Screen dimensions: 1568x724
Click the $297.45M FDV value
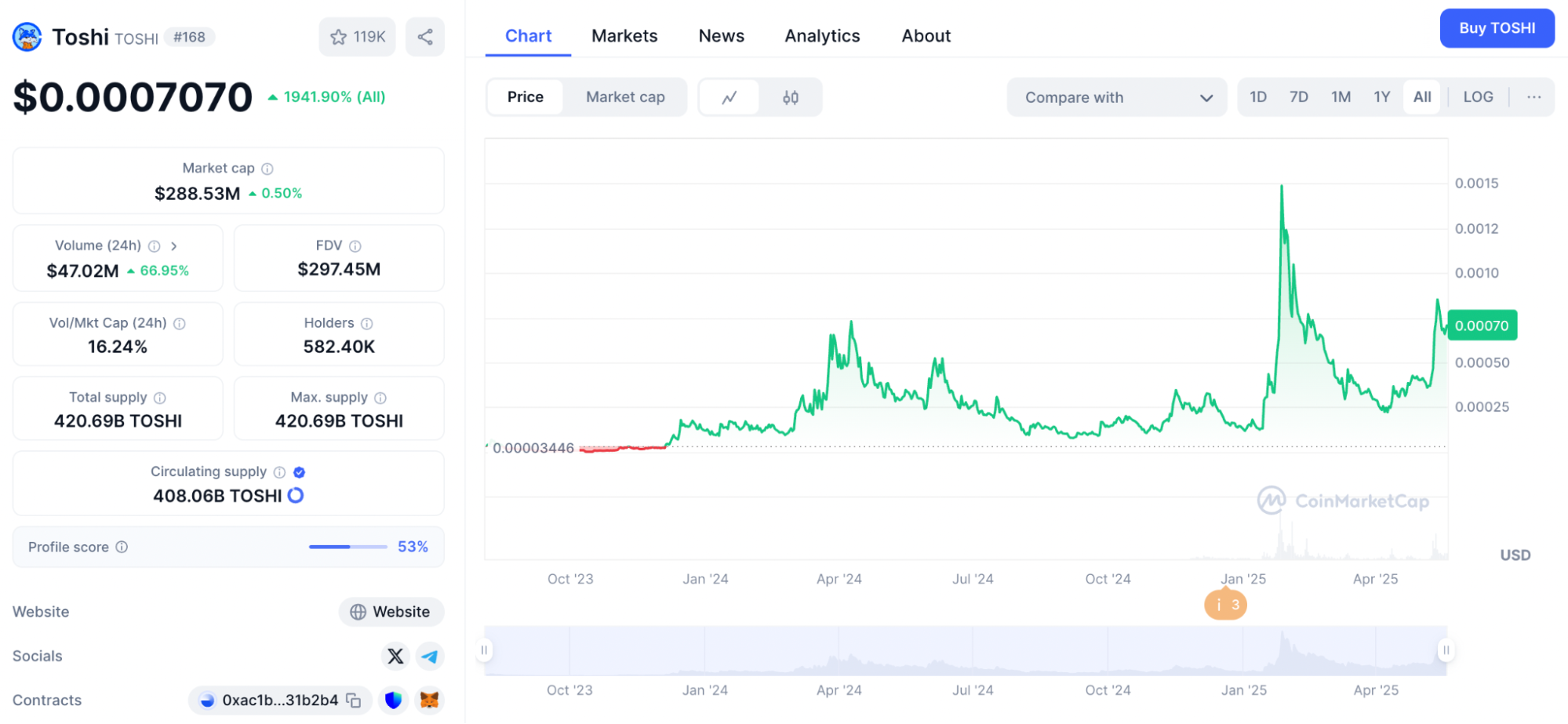pos(339,269)
